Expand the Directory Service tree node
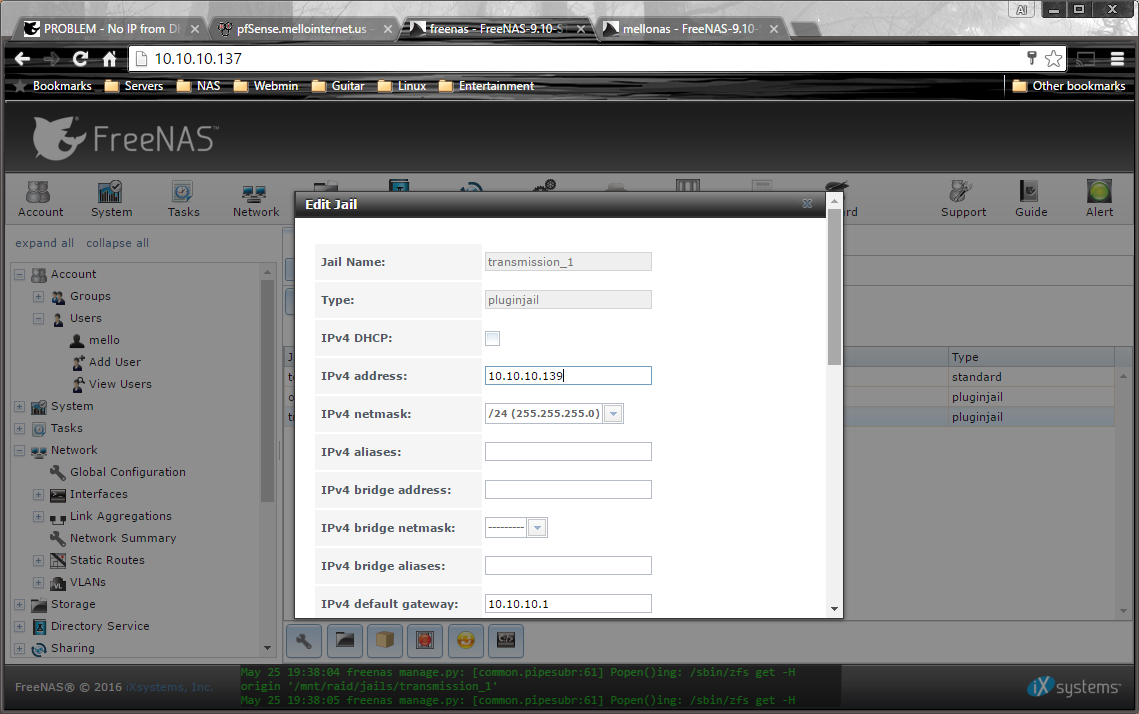Screen dimensions: 1139x714 (x=20, y=626)
